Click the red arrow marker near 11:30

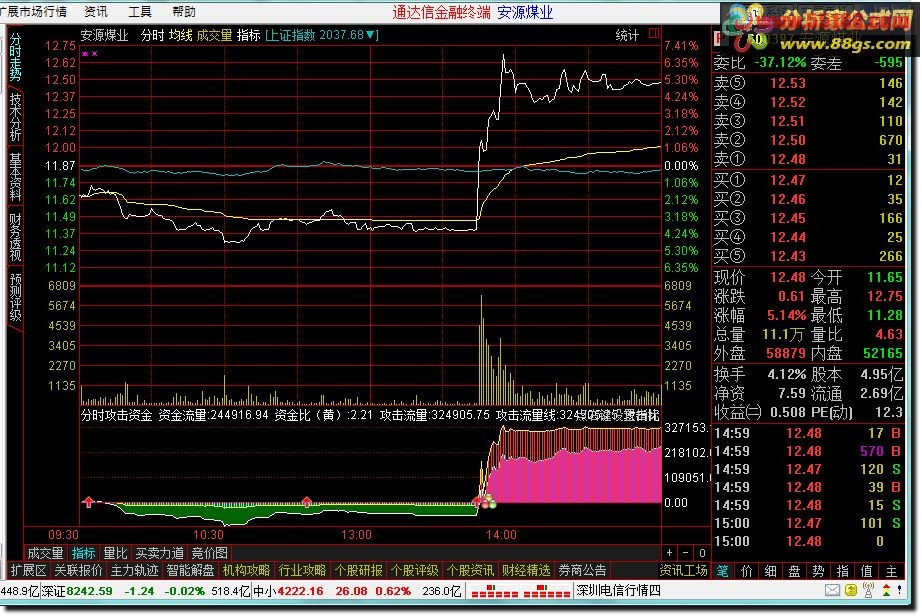tap(306, 501)
